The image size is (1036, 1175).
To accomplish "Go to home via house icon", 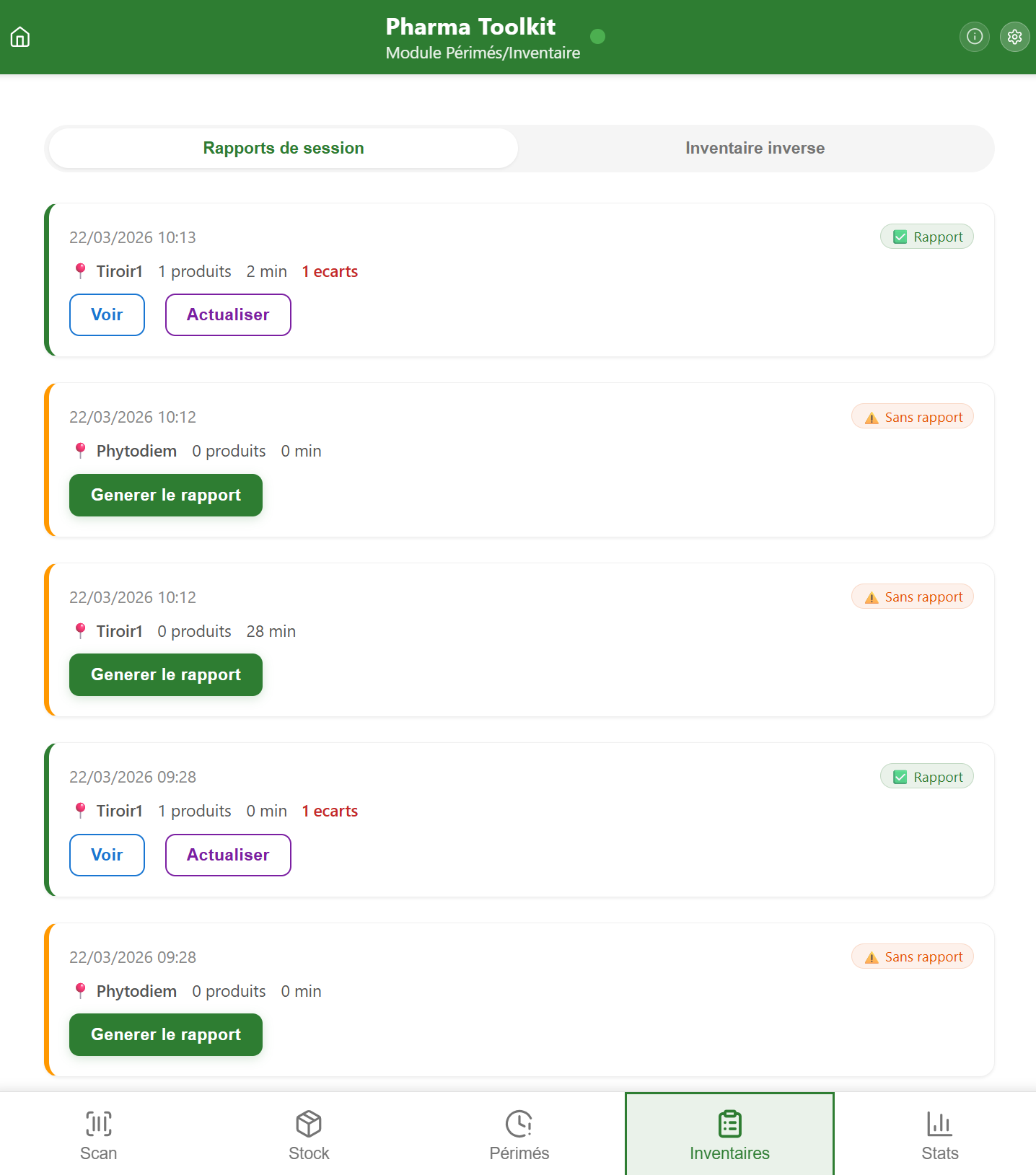I will (x=20, y=37).
